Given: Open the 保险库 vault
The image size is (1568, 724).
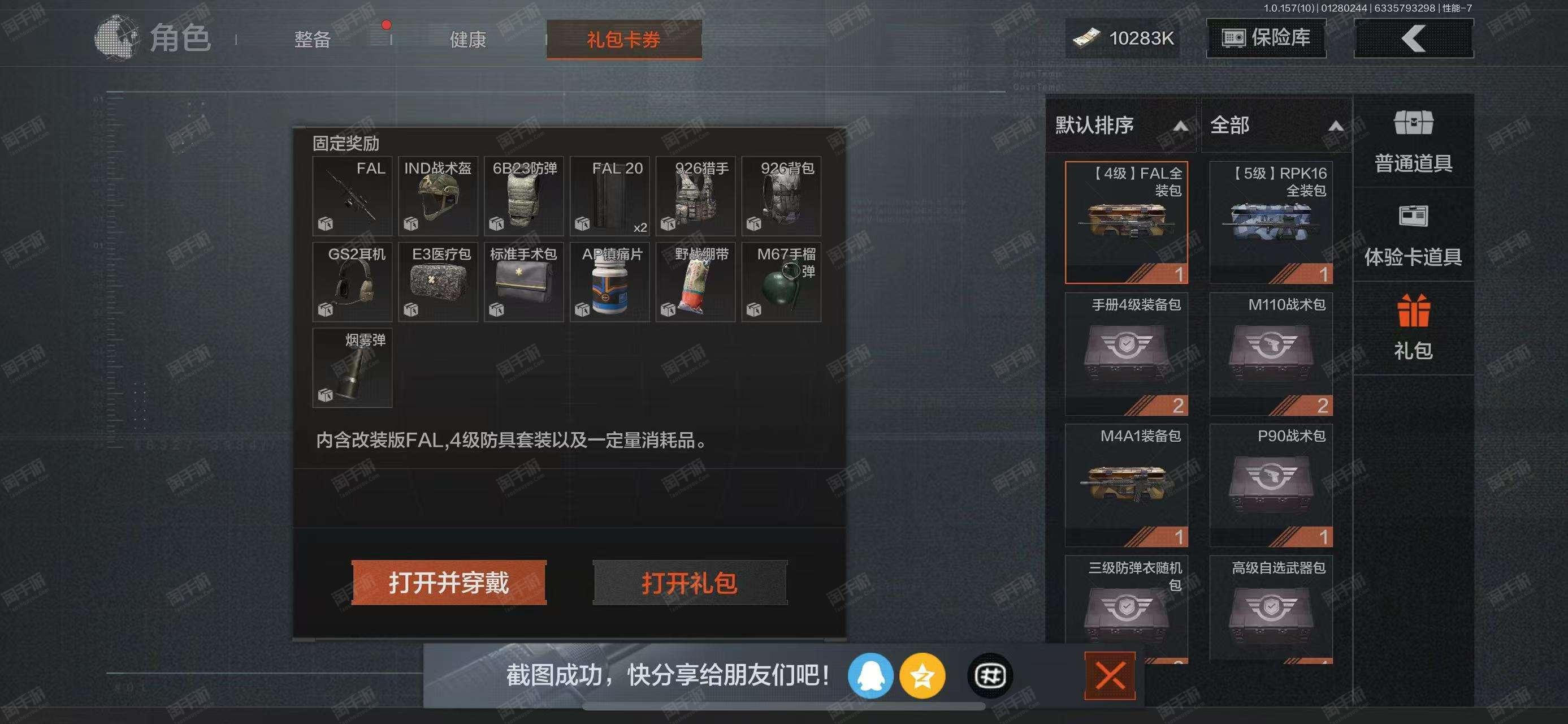Looking at the screenshot, I should (x=1266, y=38).
